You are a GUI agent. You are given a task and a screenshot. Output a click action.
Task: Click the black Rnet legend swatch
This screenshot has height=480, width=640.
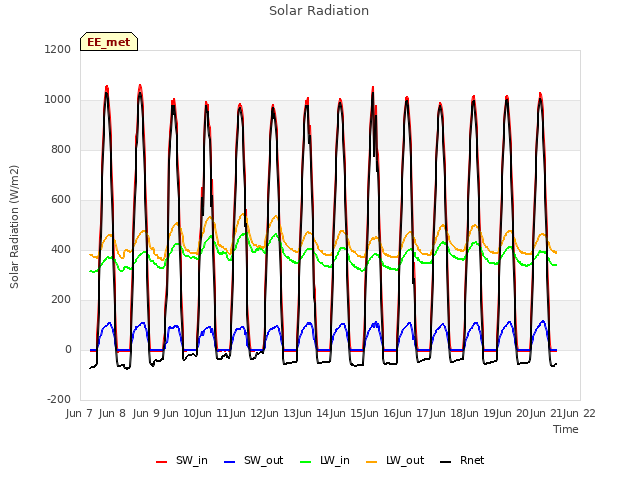pyautogui.click(x=446, y=462)
